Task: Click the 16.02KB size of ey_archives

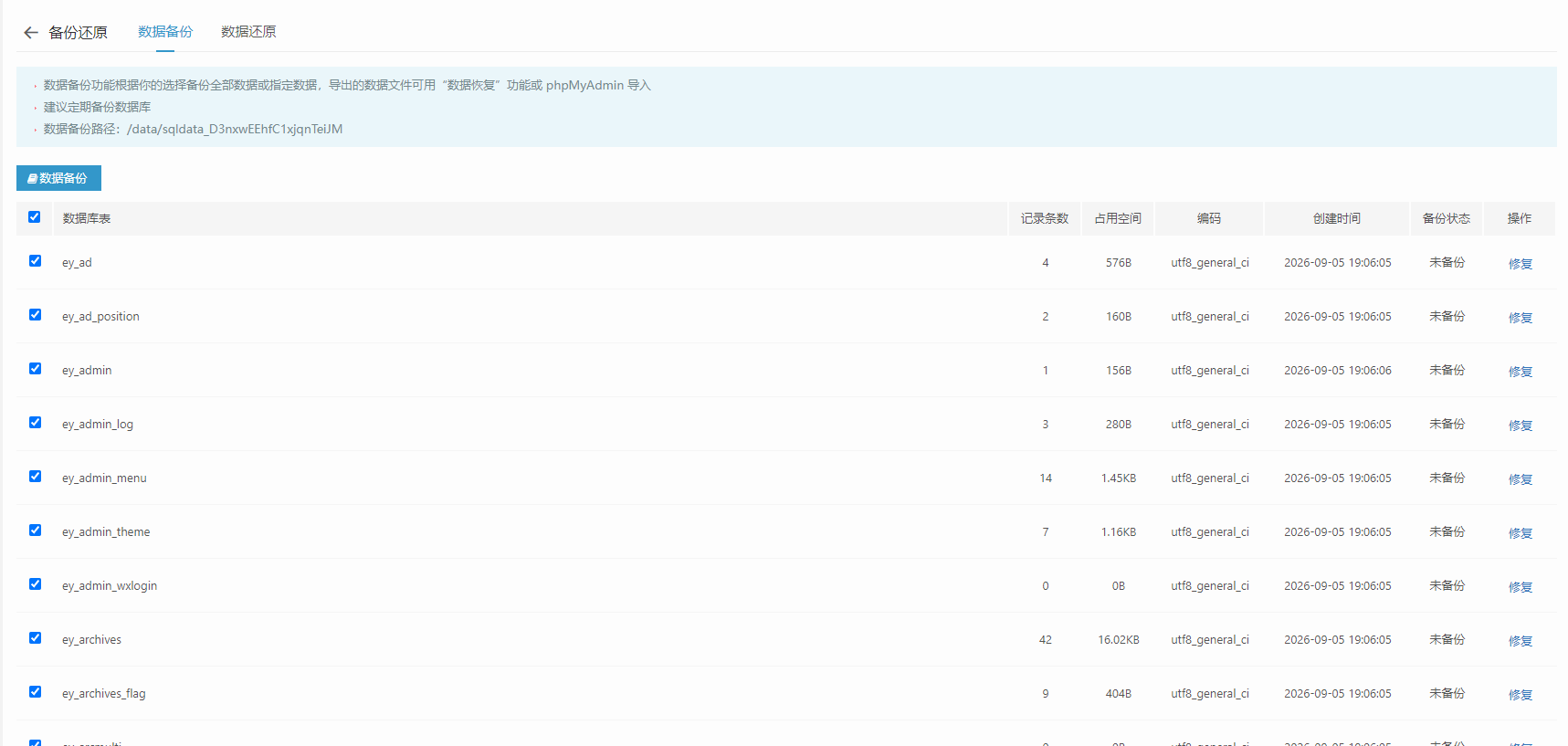Action: pos(1119,640)
